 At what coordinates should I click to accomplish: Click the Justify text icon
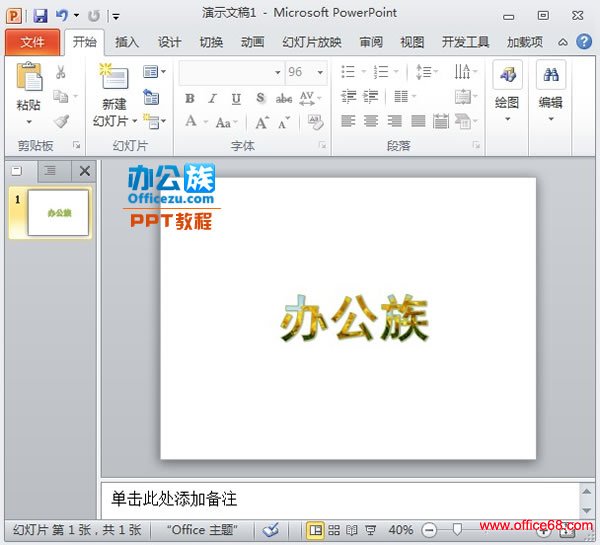418,121
